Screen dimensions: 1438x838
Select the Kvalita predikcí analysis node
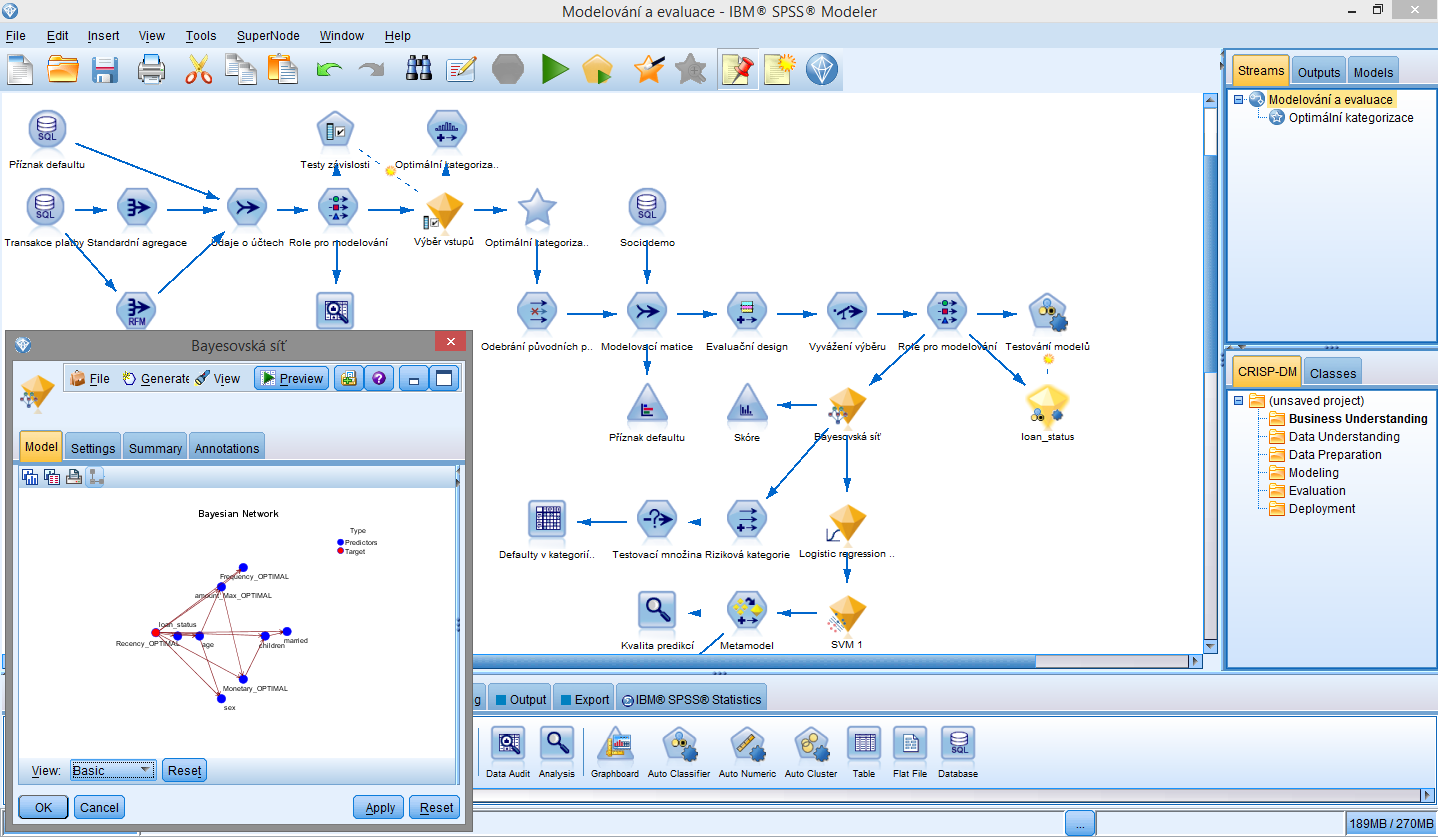tap(657, 610)
